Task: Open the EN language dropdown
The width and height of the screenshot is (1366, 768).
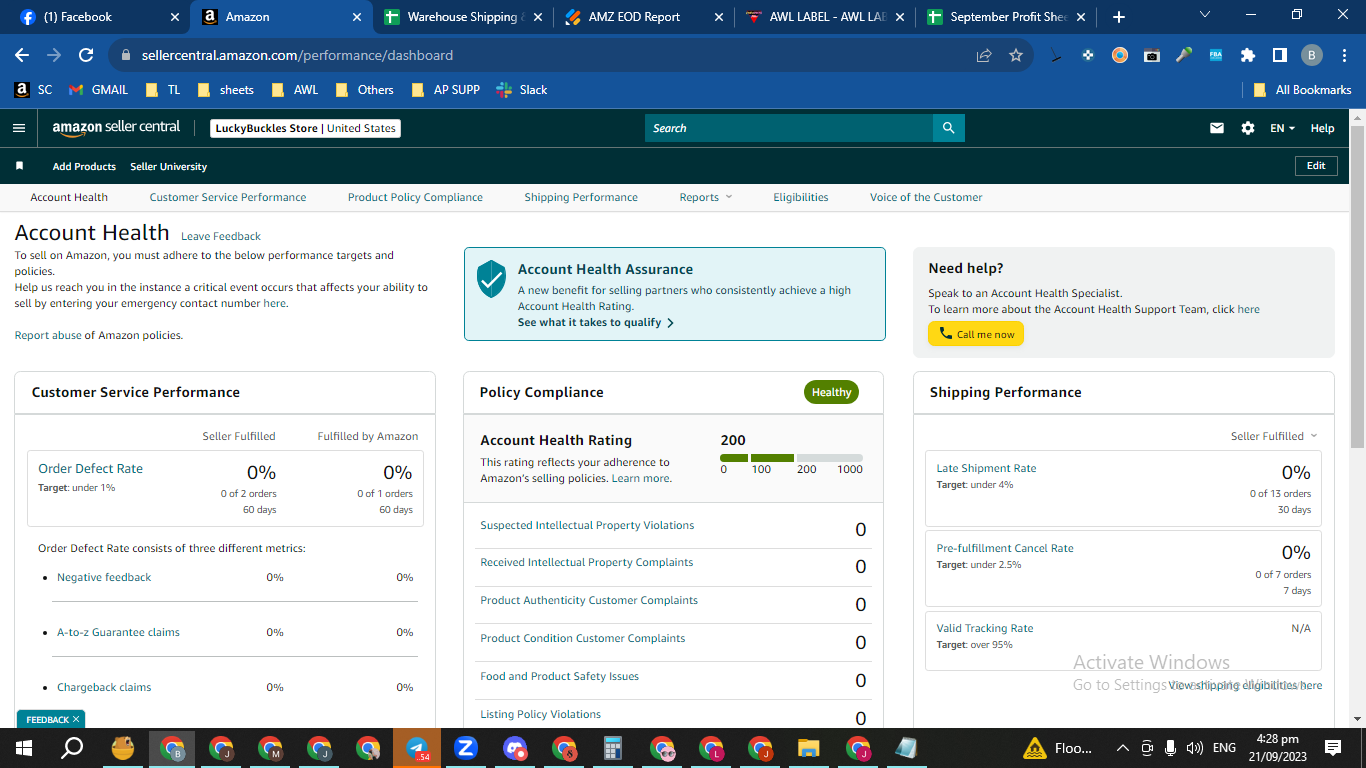Action: coord(1282,128)
